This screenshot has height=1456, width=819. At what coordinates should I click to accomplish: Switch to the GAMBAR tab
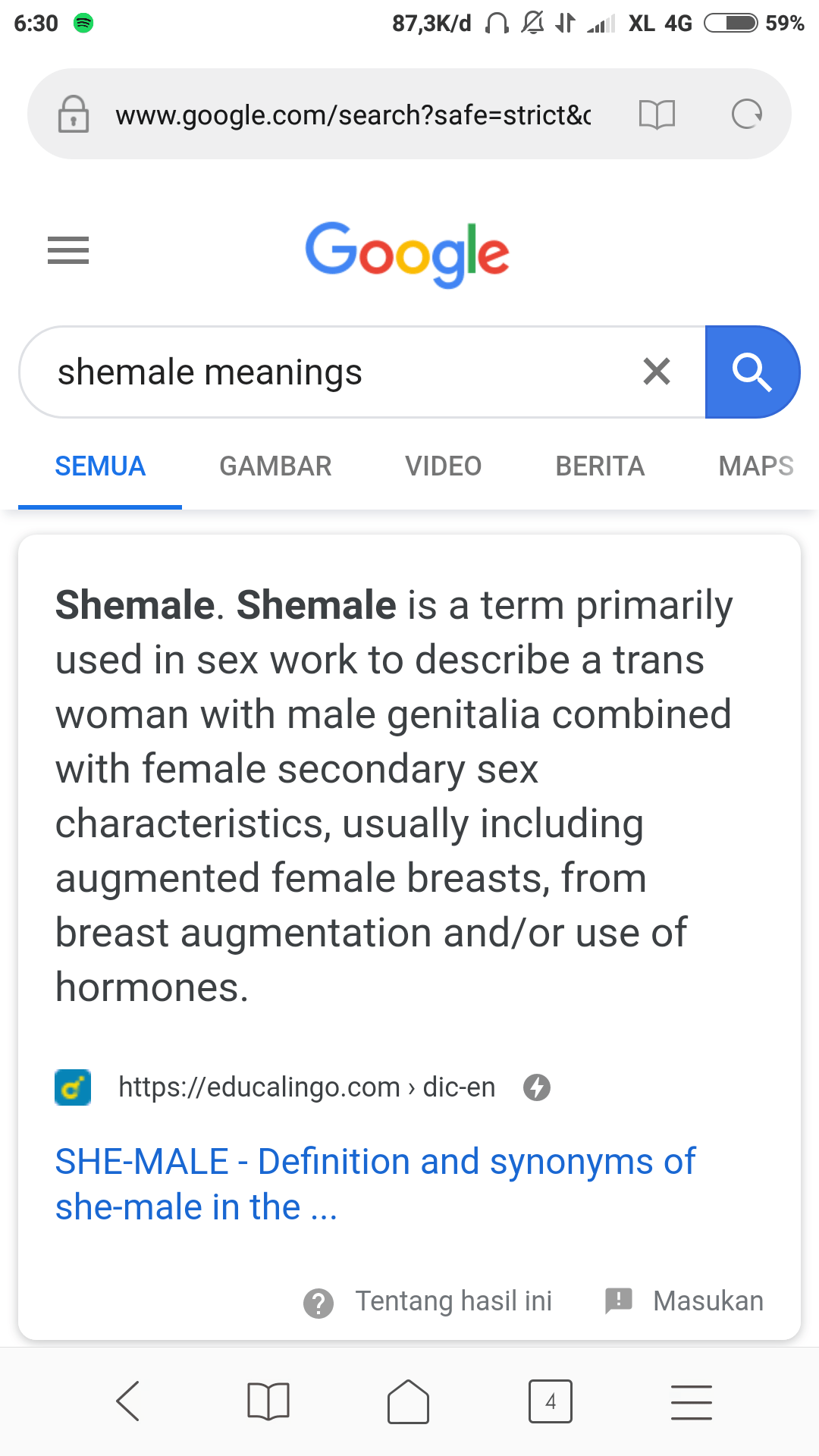pos(275,466)
